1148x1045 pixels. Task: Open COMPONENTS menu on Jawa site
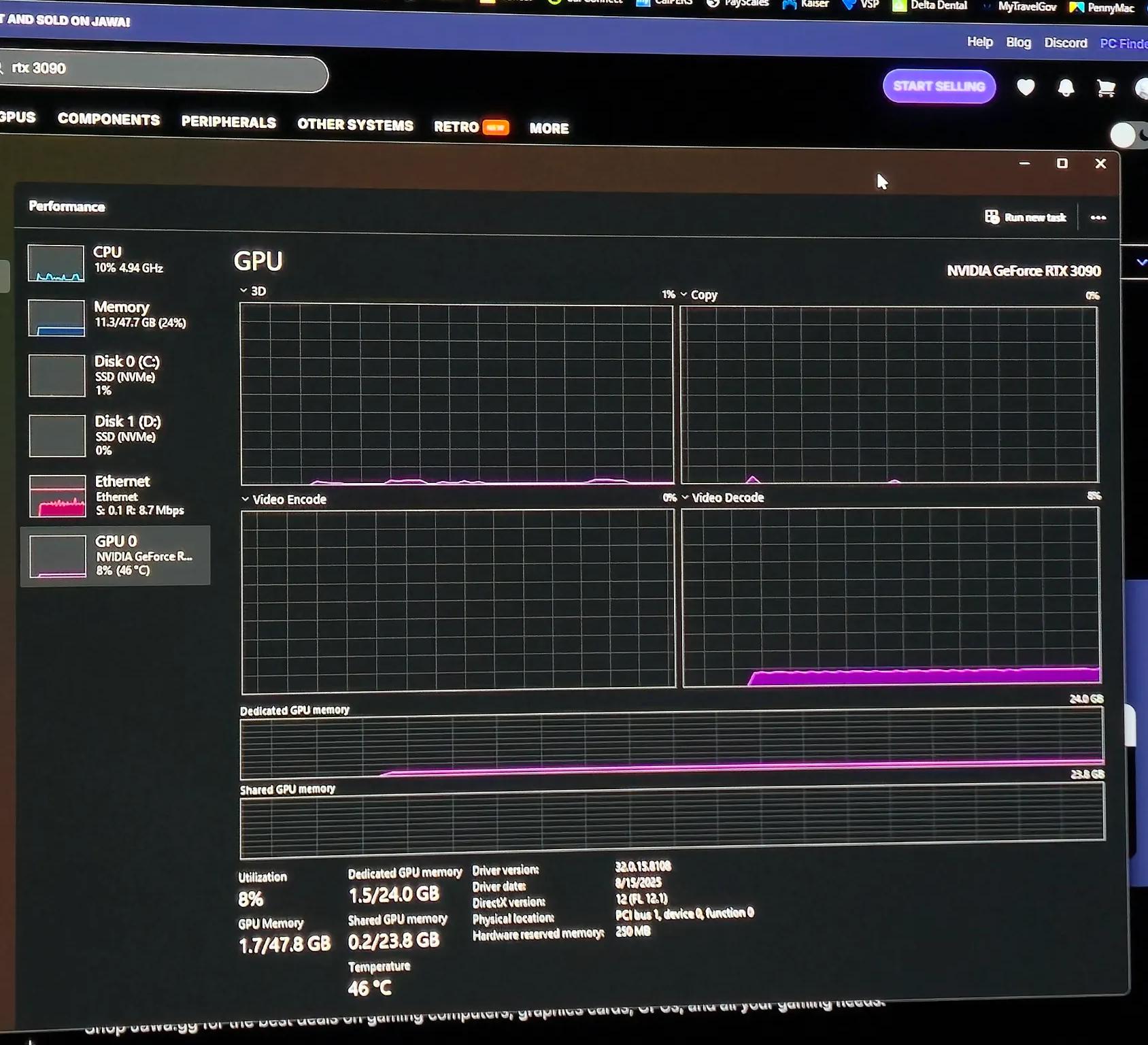109,120
